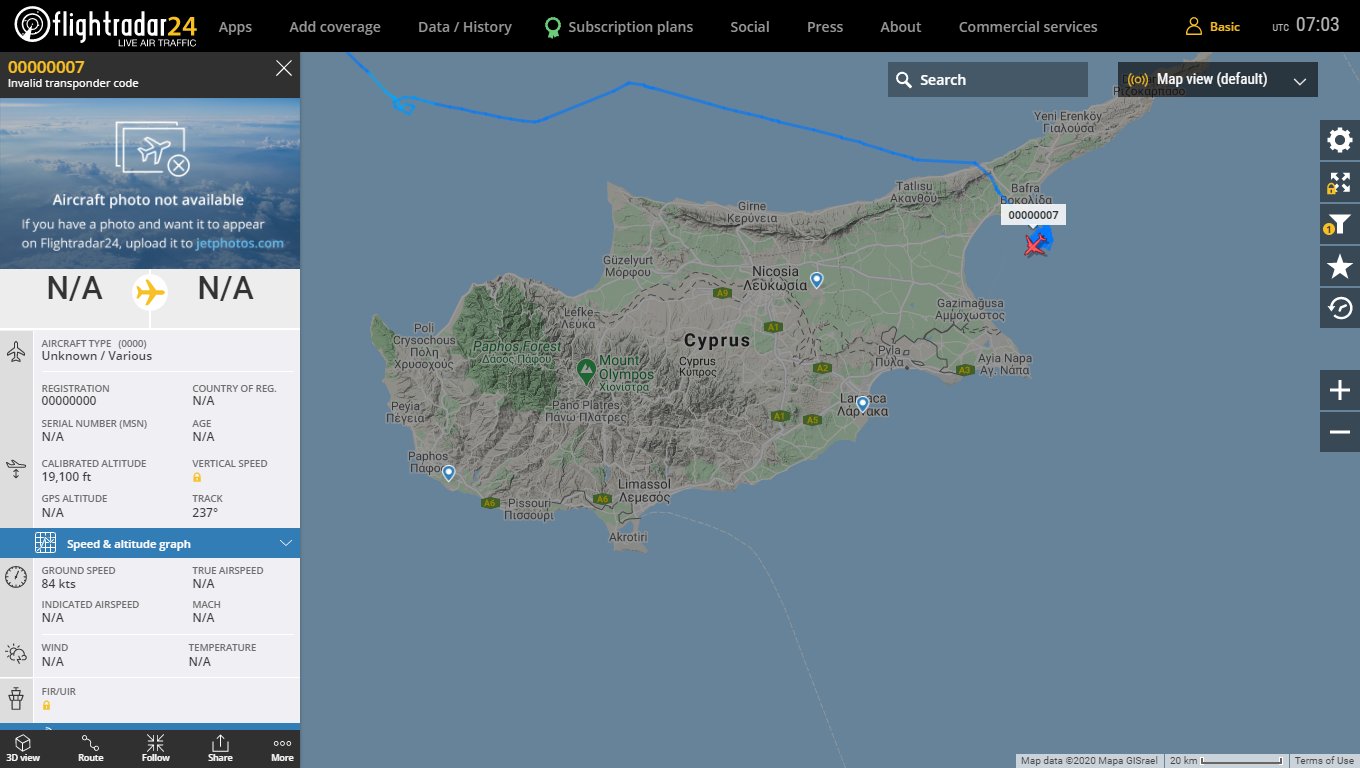The height and width of the screenshot is (768, 1360).
Task: Follow the selected aircraft
Action: coord(155,748)
